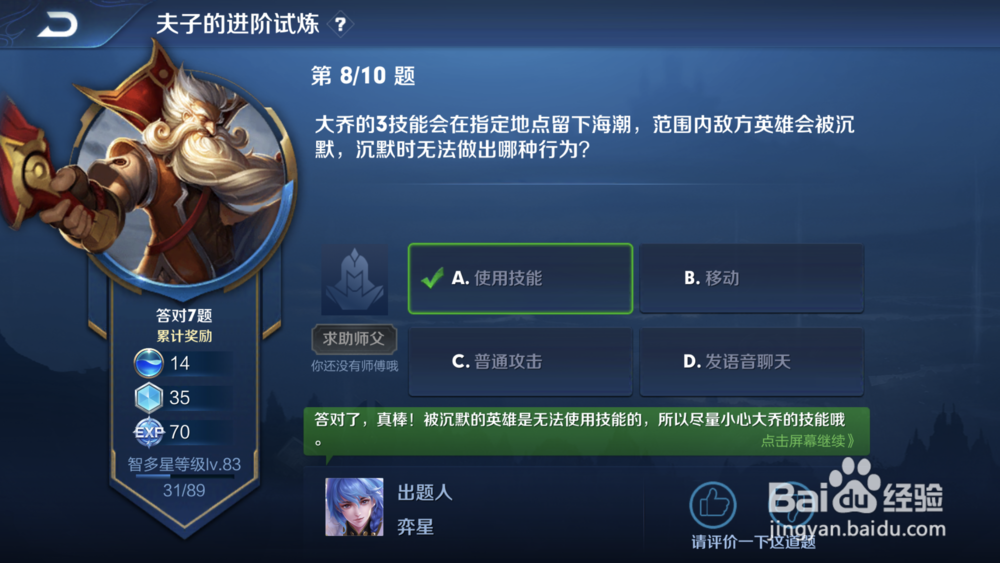
Task: Click the green correct-answer explanation banner
Action: tap(587, 431)
